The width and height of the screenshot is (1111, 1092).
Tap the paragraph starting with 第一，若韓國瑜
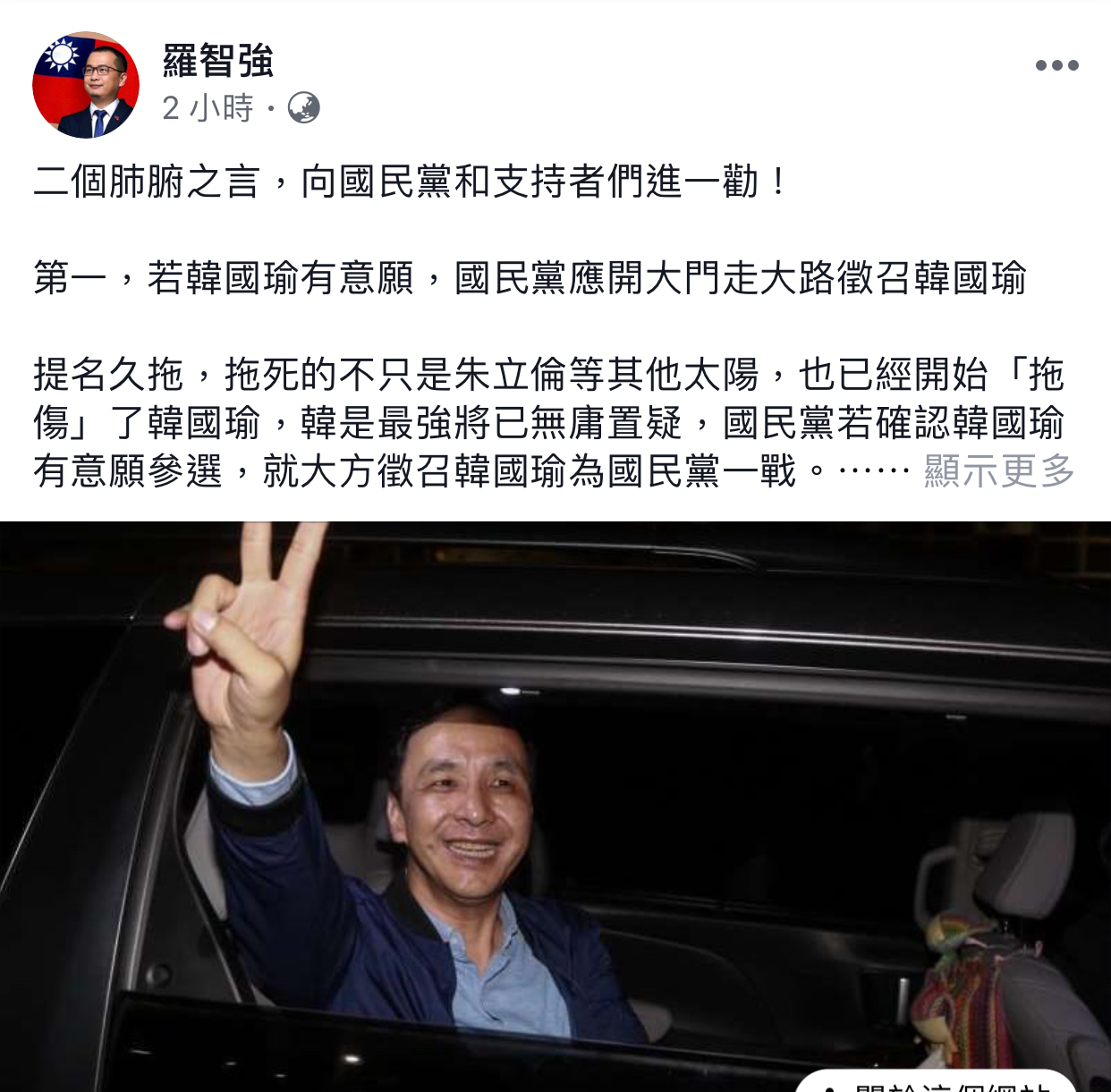(x=530, y=278)
